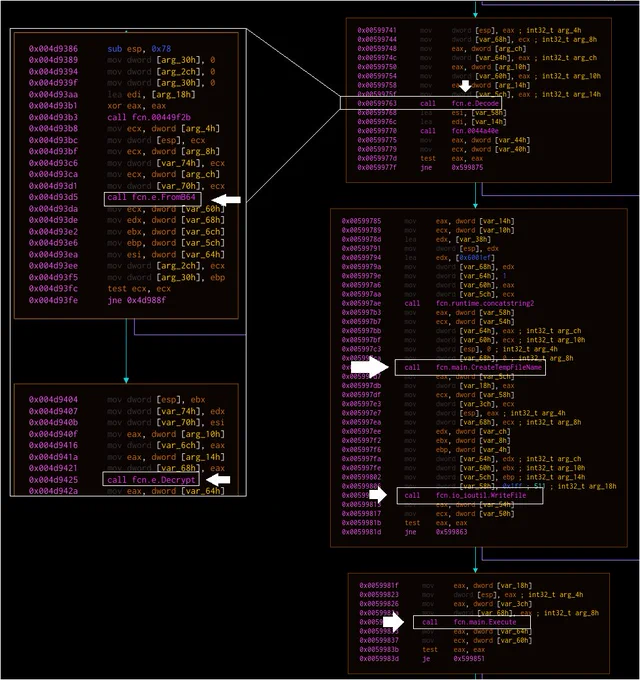Screen dimensions: 640x680
Task: Follow the call fcn.e.Decrypt function
Action: 151,480
